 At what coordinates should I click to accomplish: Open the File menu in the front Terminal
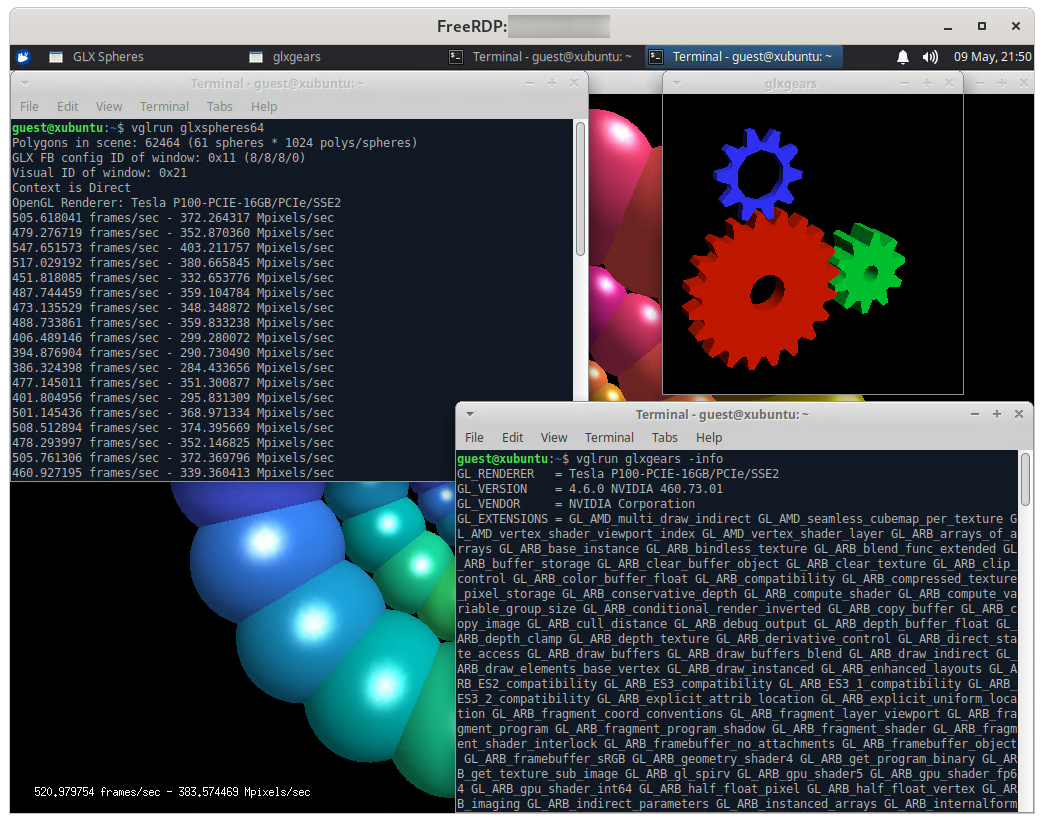[474, 437]
